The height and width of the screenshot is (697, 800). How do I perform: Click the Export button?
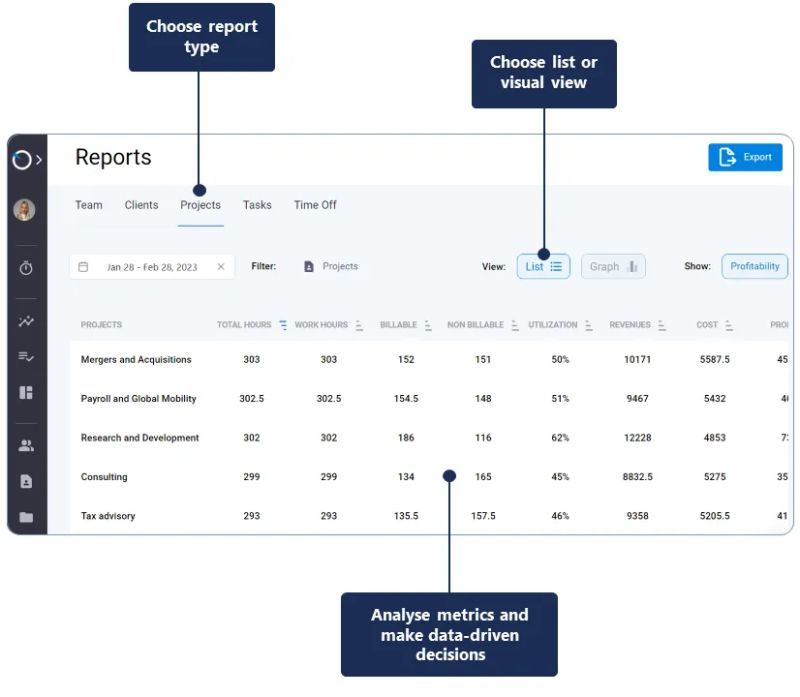745,157
